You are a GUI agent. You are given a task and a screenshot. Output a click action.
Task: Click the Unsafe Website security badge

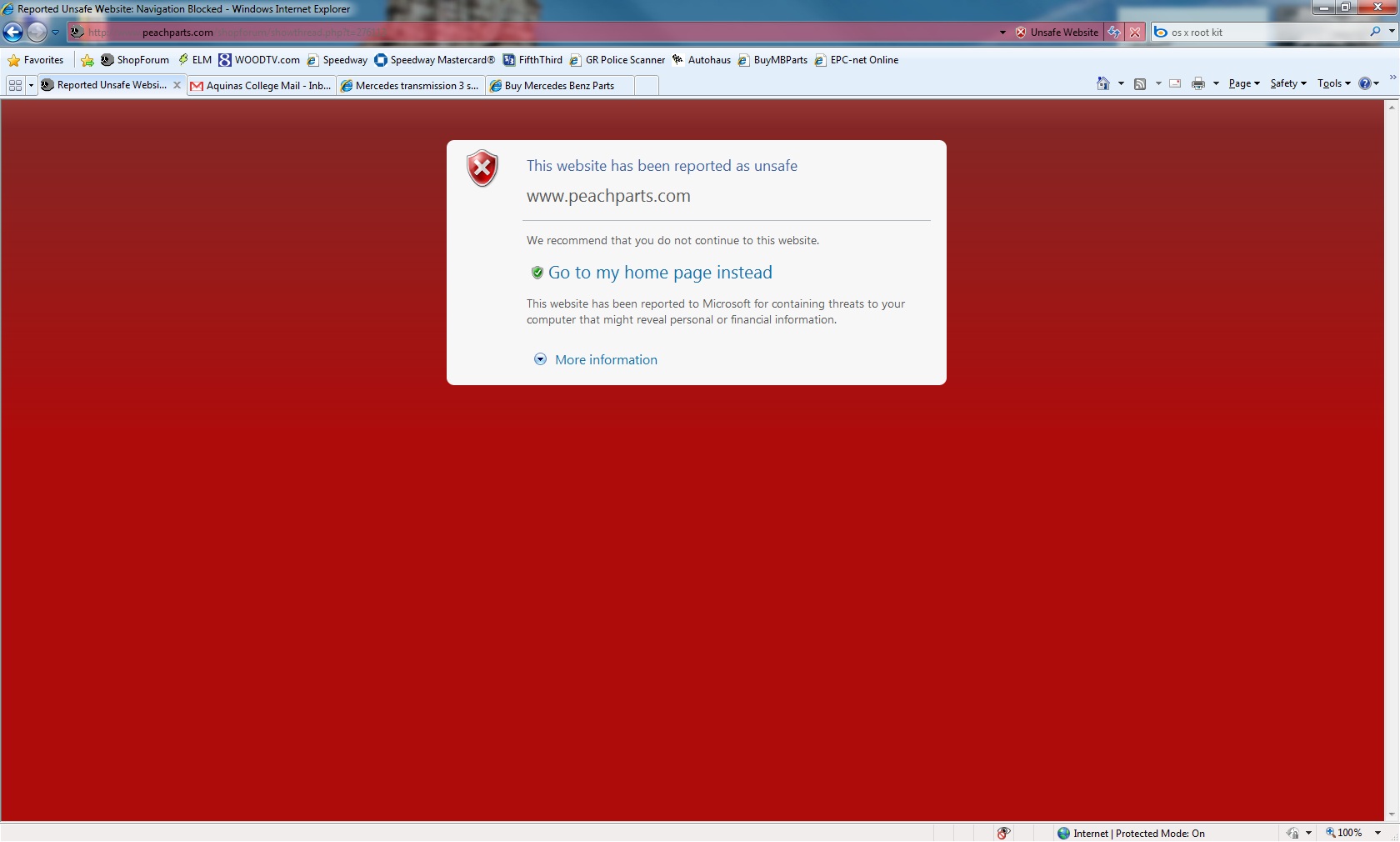point(1057,33)
